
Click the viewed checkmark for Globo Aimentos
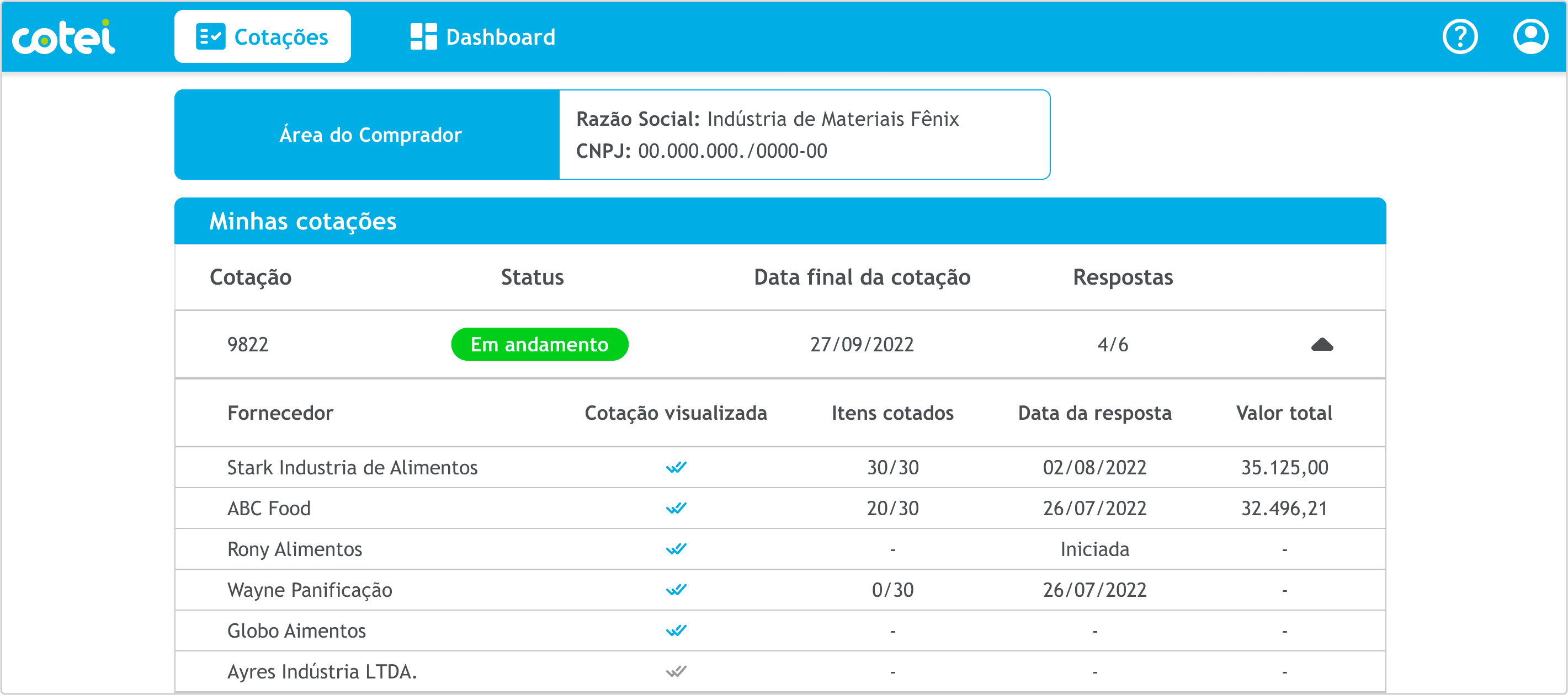pyautogui.click(x=676, y=630)
